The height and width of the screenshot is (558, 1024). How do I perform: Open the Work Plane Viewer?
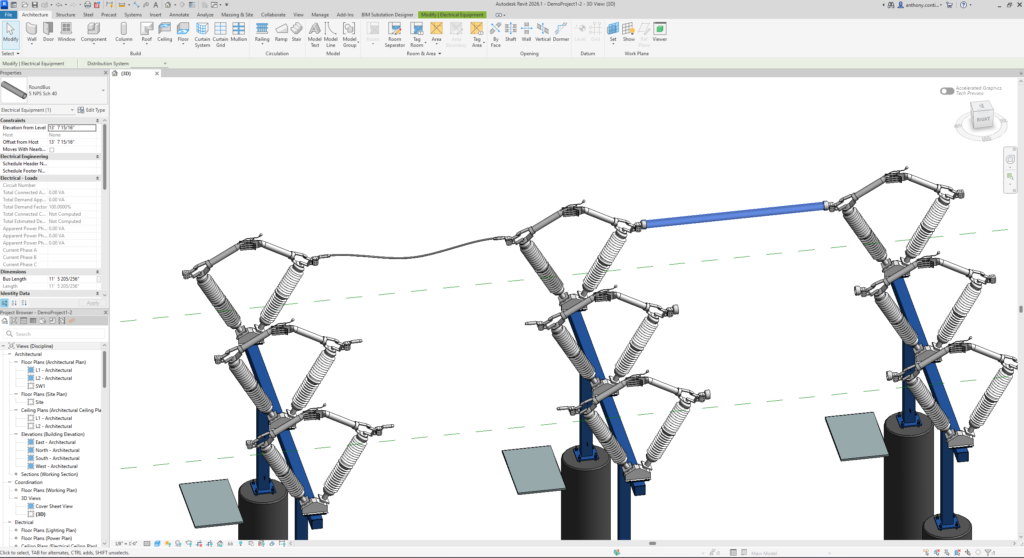tap(659, 31)
